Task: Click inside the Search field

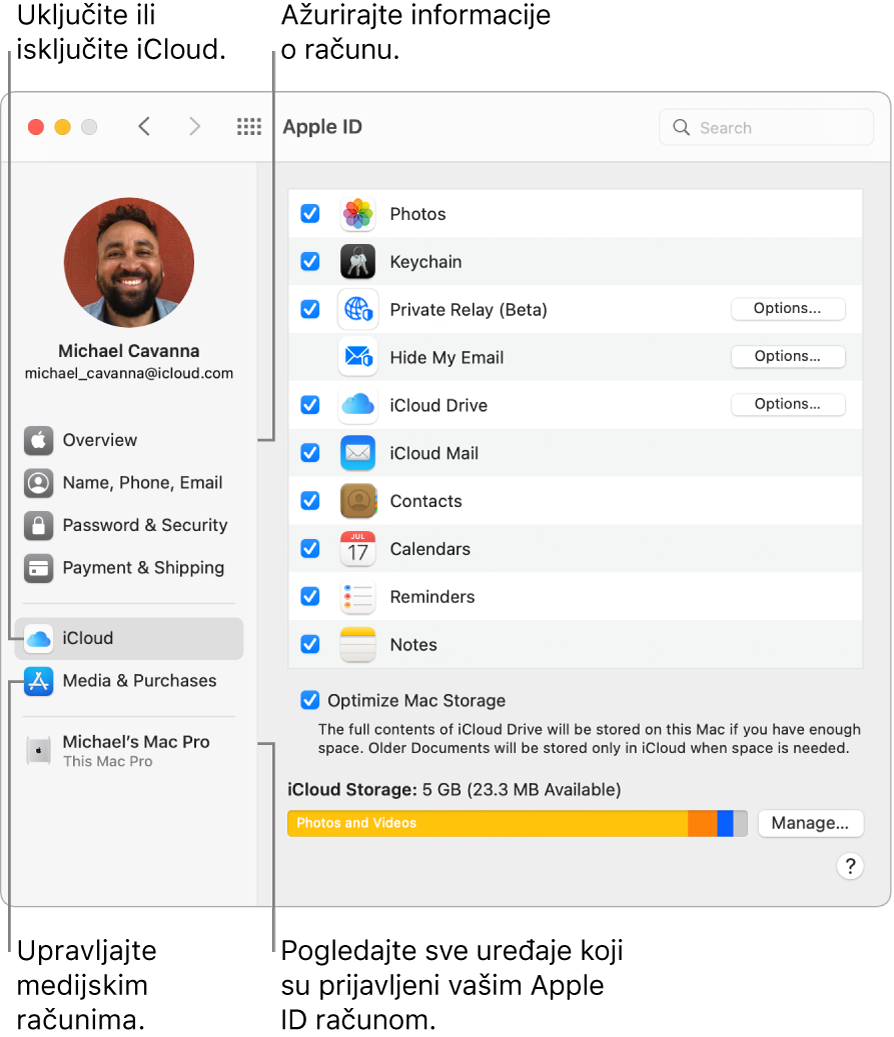Action: tap(766, 127)
